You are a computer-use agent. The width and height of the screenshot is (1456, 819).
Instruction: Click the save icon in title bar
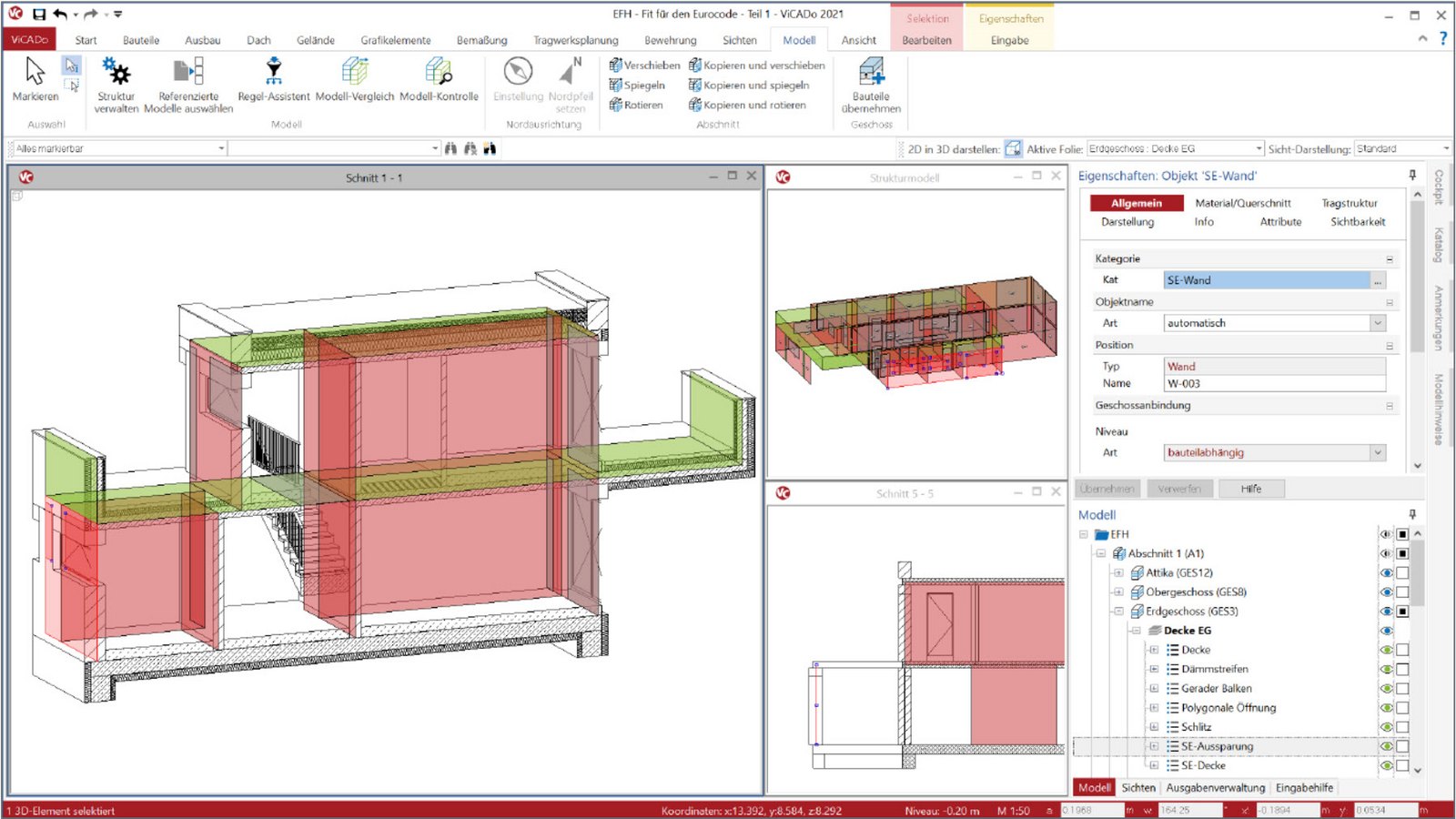pyautogui.click(x=38, y=15)
